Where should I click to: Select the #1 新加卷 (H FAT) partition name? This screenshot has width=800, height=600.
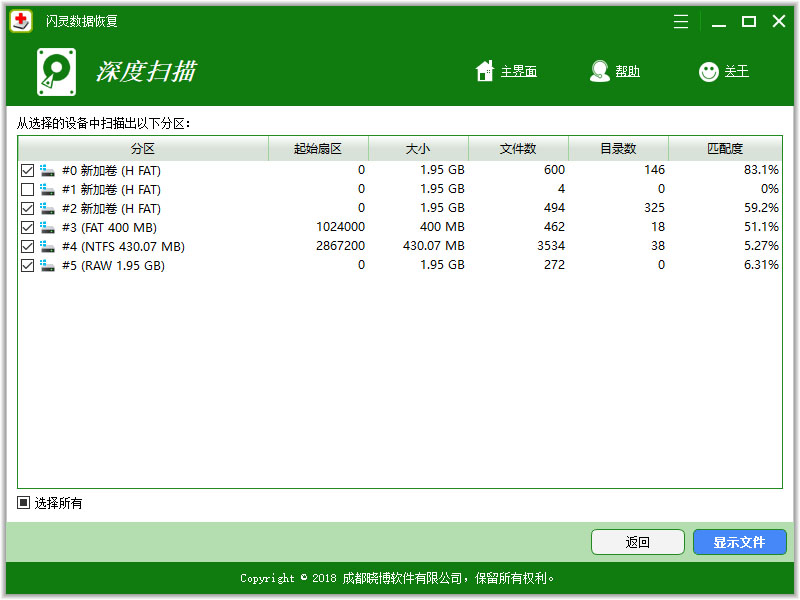(111, 189)
